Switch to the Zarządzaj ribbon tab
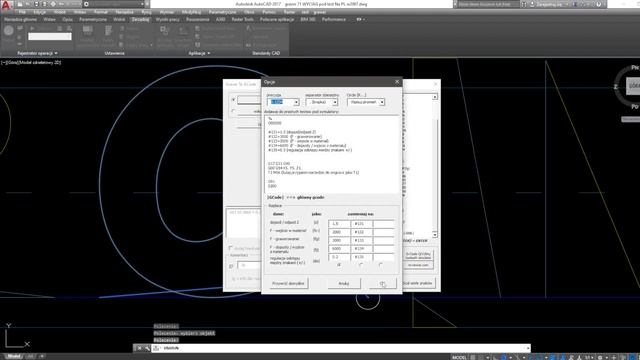 [x=140, y=19]
